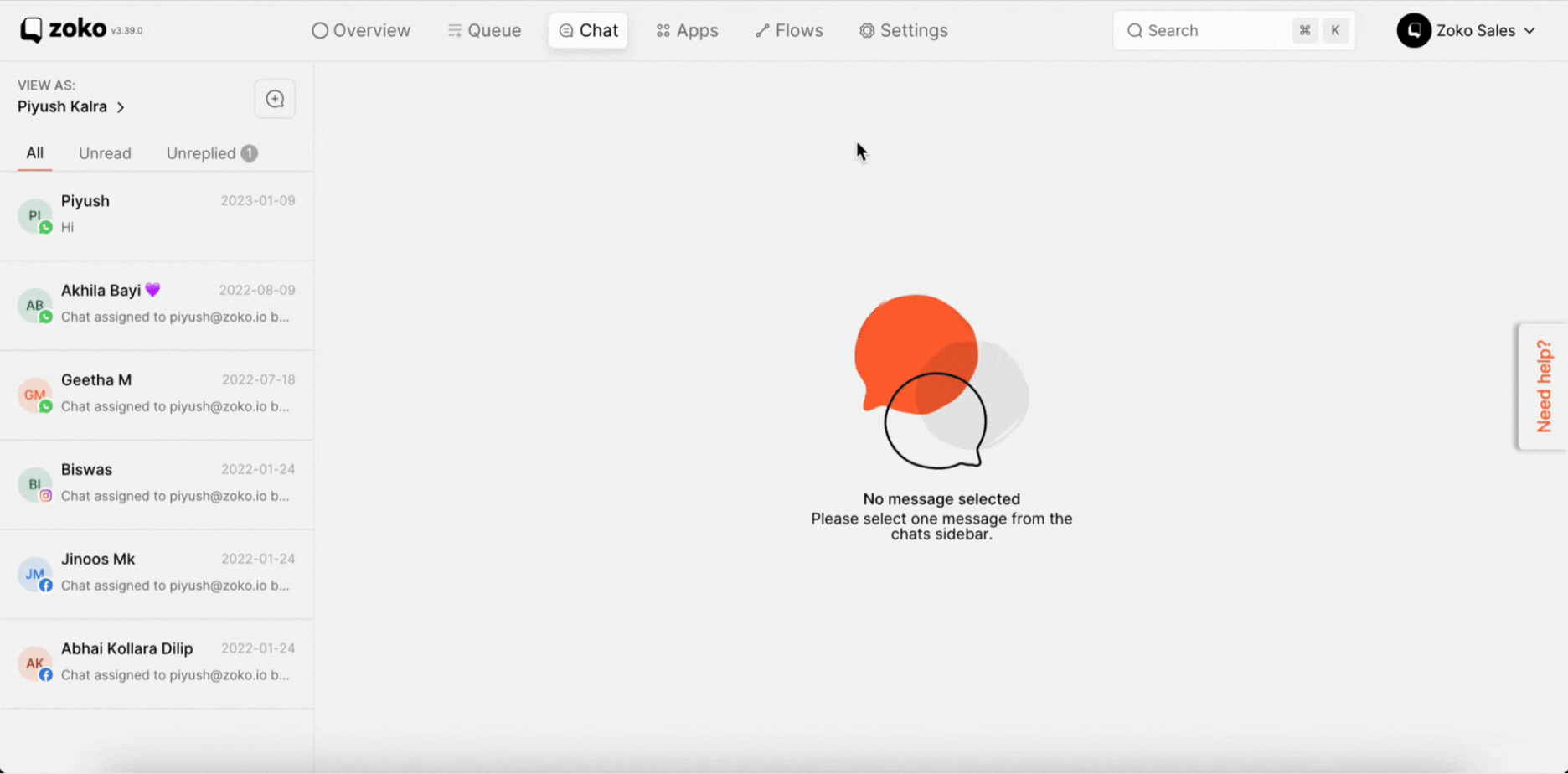1568x774 pixels.
Task: Click the "No message selected" heading
Action: click(941, 499)
